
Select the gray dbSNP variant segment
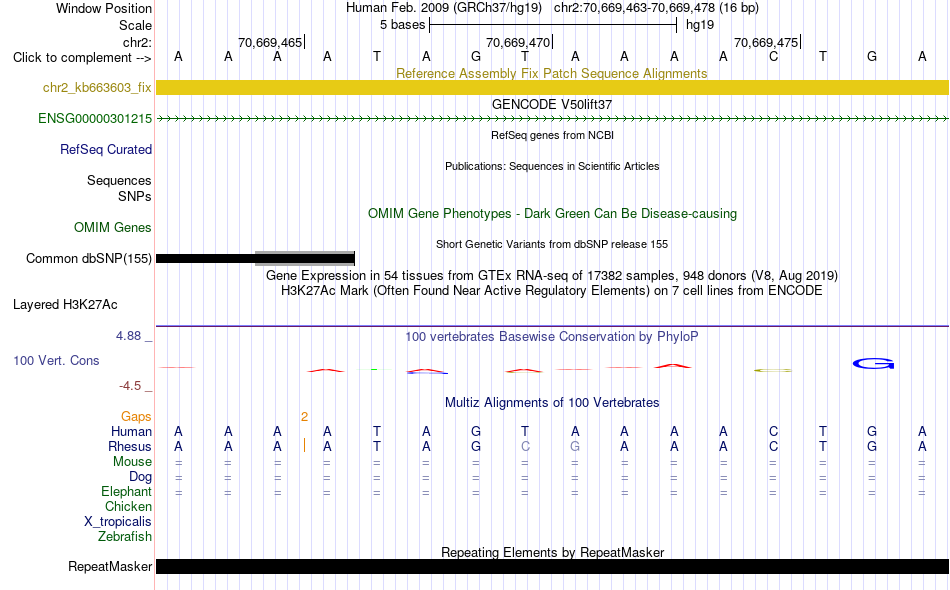pos(305,259)
